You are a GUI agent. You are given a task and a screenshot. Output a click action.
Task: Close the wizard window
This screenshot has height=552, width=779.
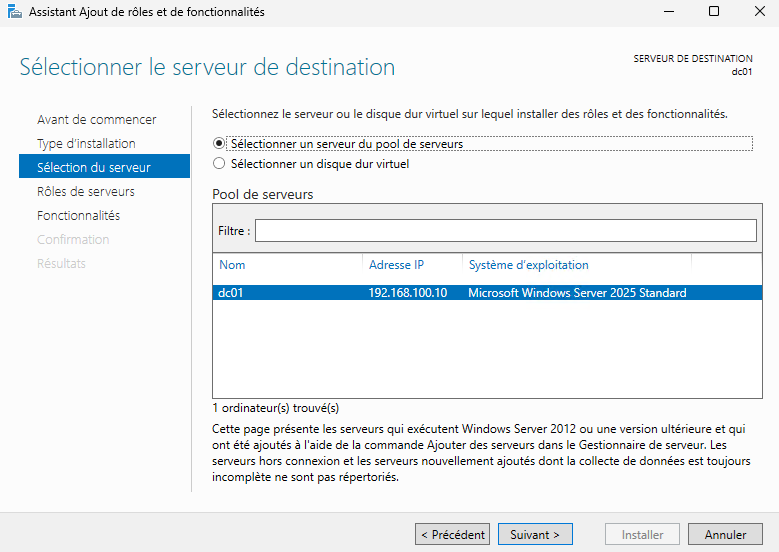[759, 11]
